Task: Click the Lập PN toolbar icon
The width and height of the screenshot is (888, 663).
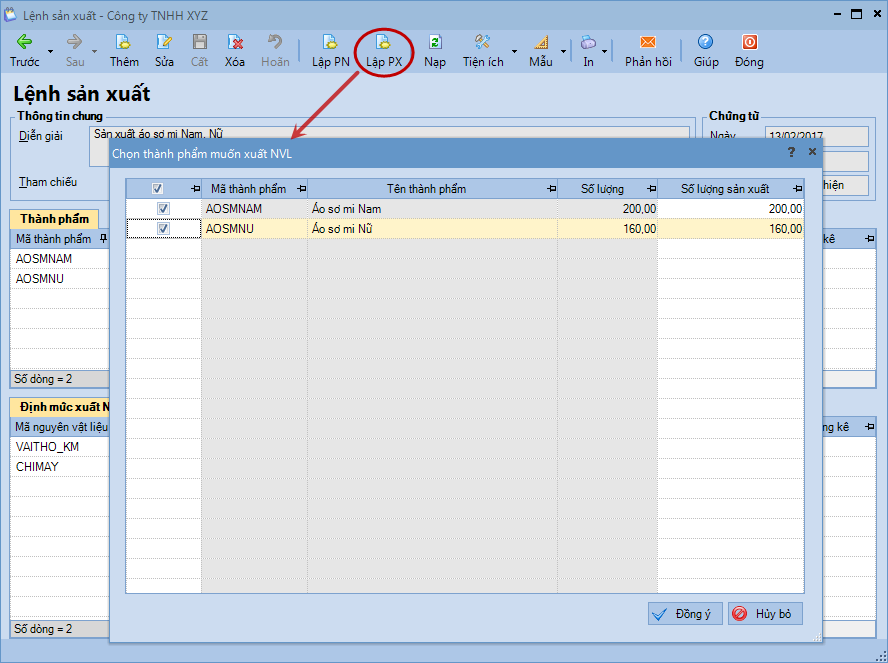Action: (330, 42)
